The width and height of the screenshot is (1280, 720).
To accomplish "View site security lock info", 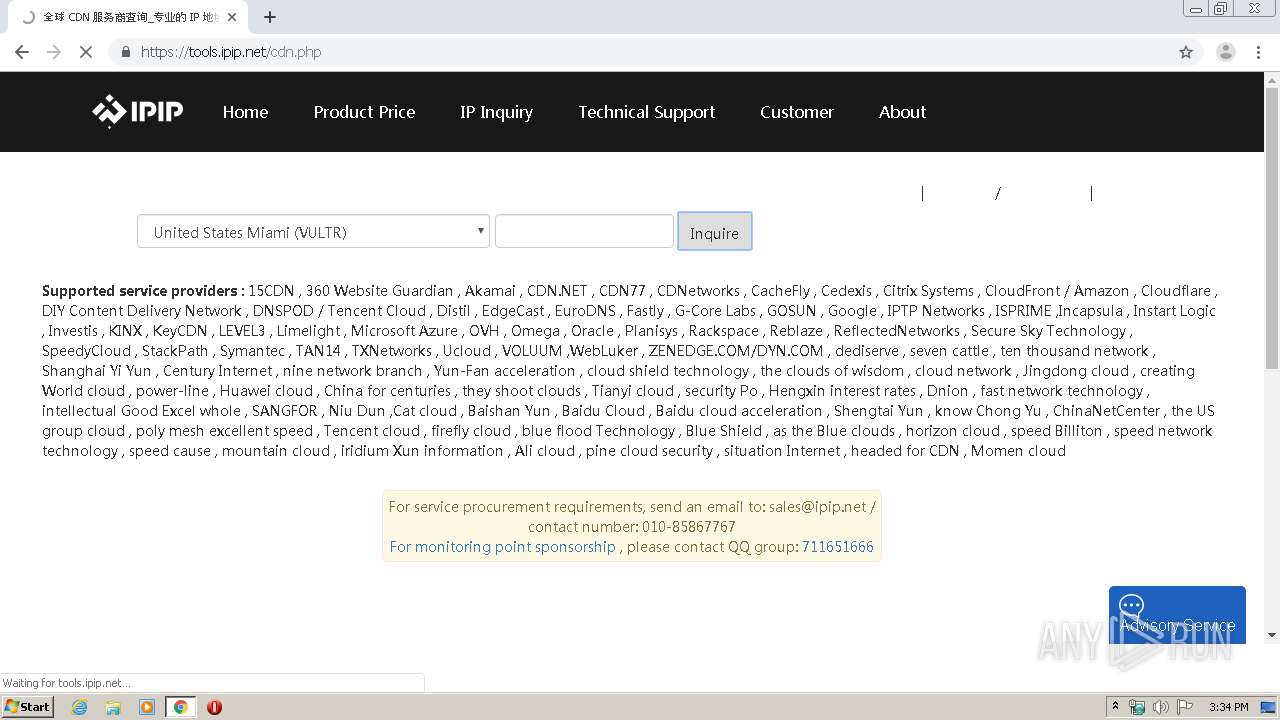I will coord(126,52).
